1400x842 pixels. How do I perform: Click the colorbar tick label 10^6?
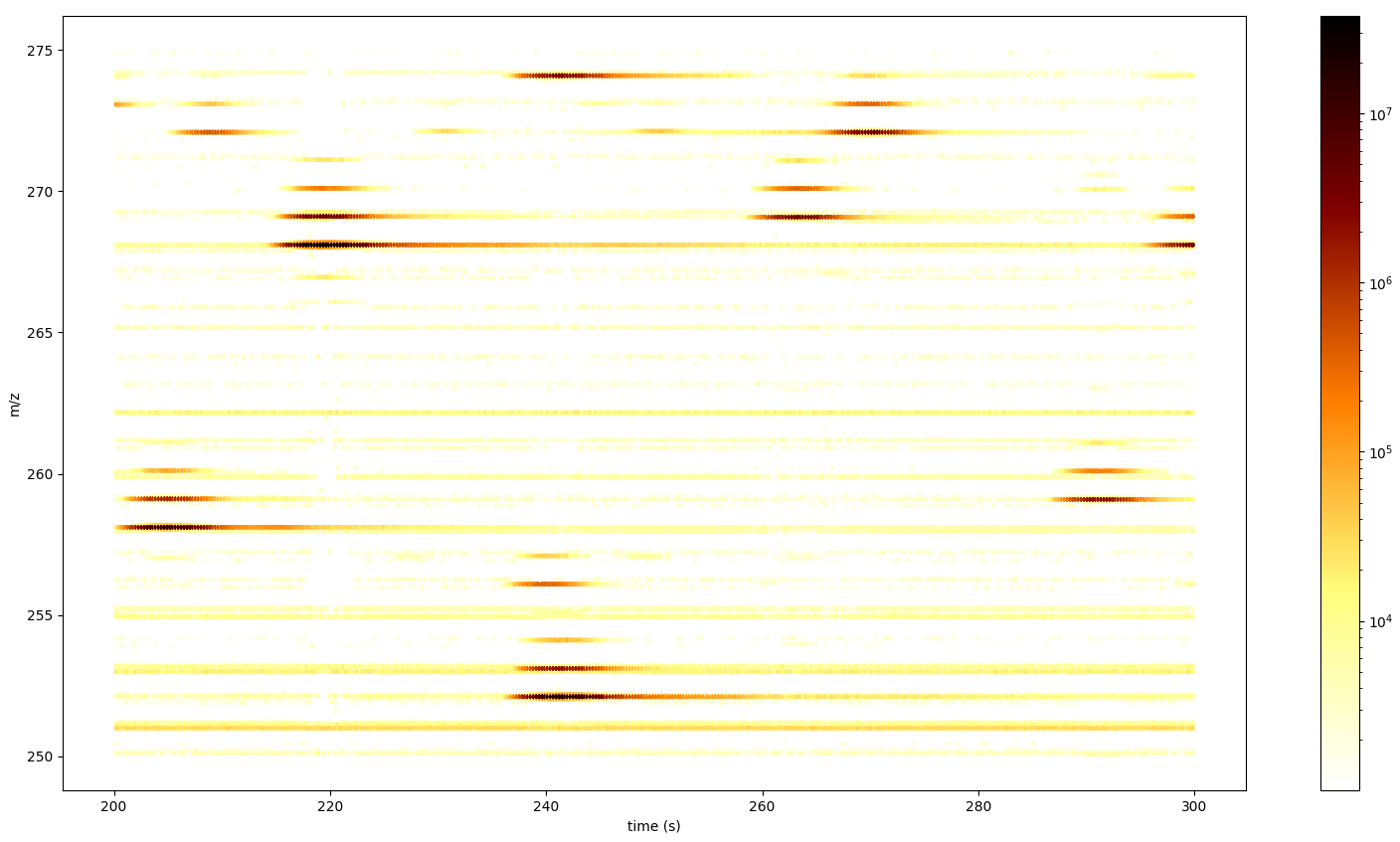pyautogui.click(x=1381, y=283)
